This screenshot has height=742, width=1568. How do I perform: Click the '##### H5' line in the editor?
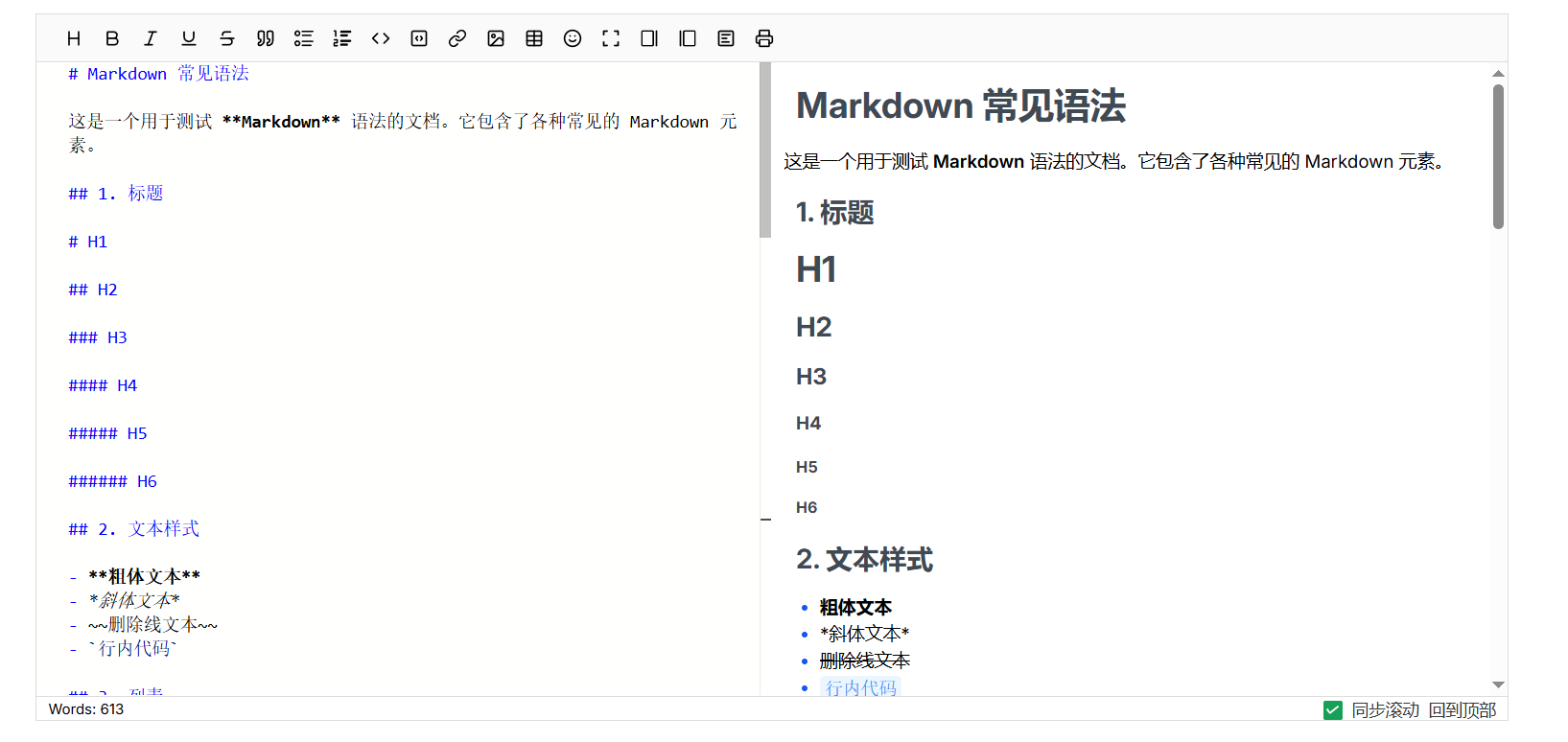click(x=107, y=433)
